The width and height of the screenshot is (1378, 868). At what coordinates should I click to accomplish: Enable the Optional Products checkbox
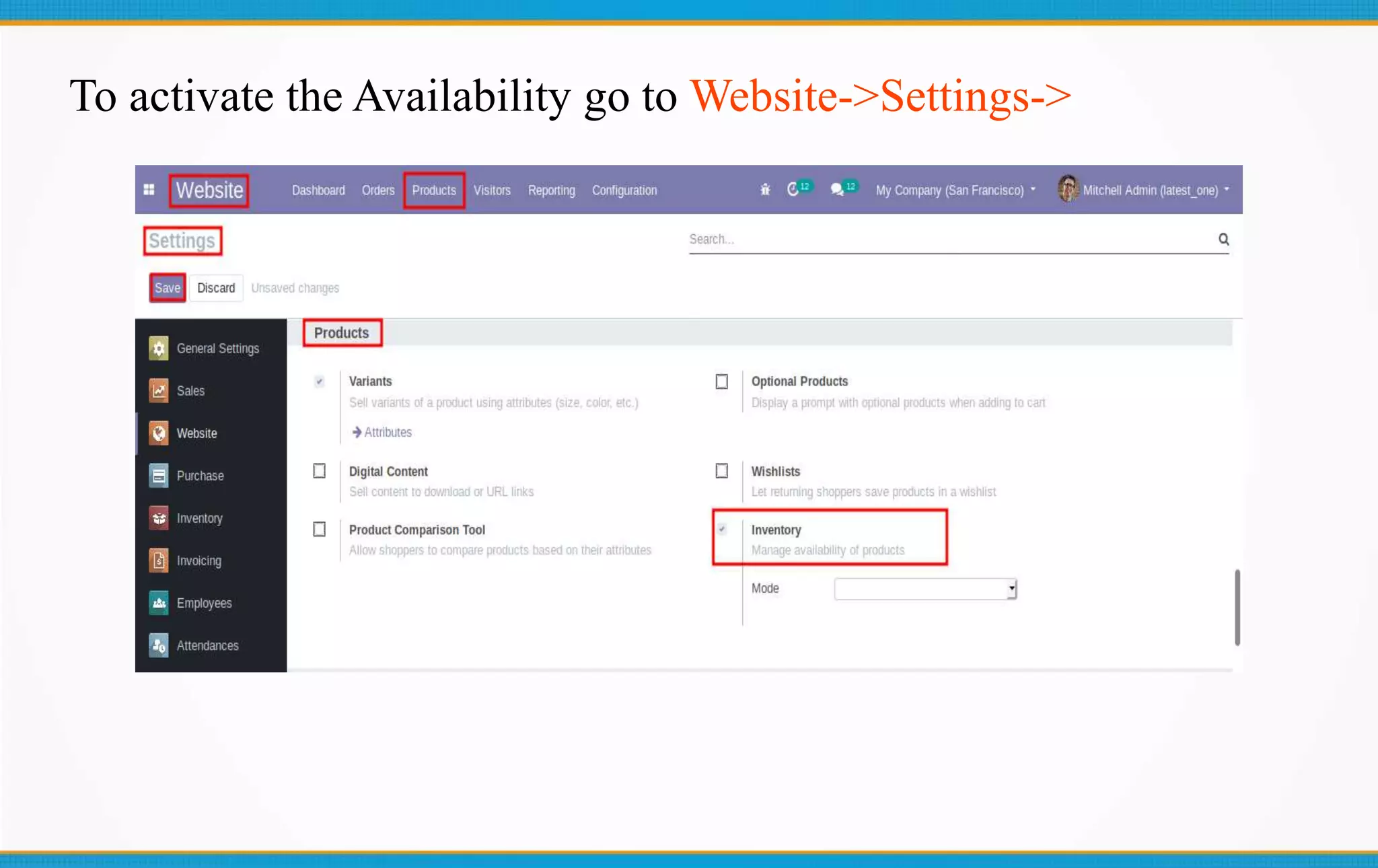722,382
